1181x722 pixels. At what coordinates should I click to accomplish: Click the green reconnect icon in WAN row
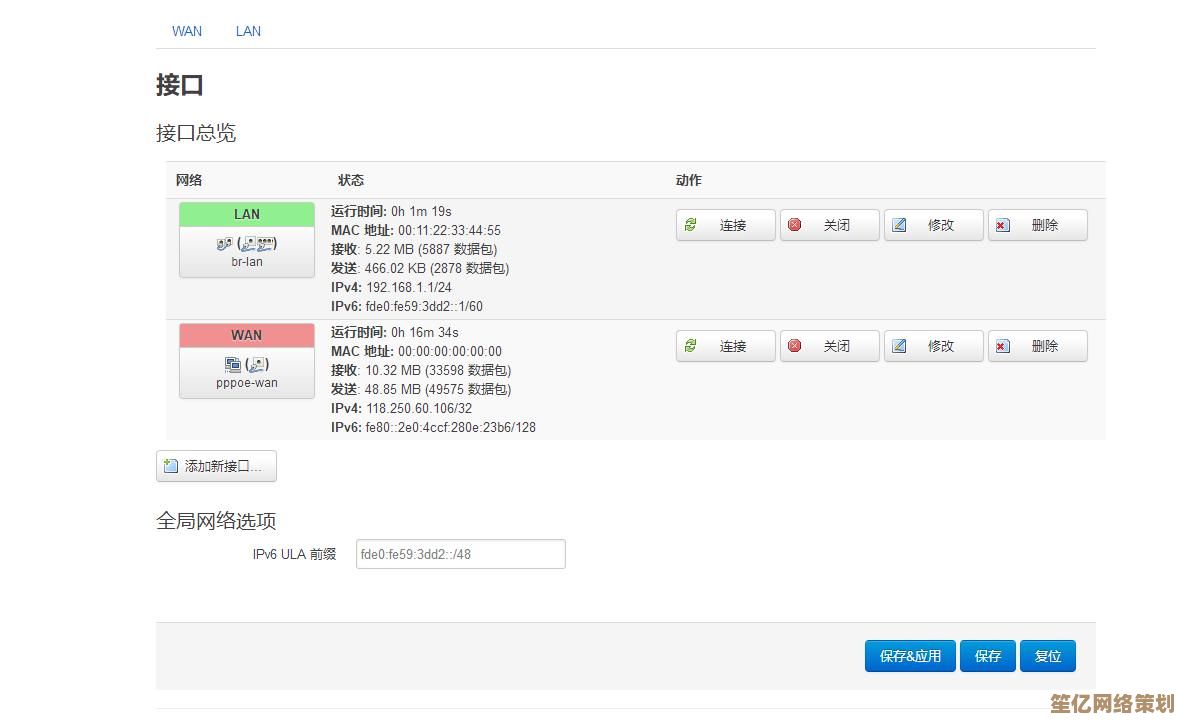point(691,346)
